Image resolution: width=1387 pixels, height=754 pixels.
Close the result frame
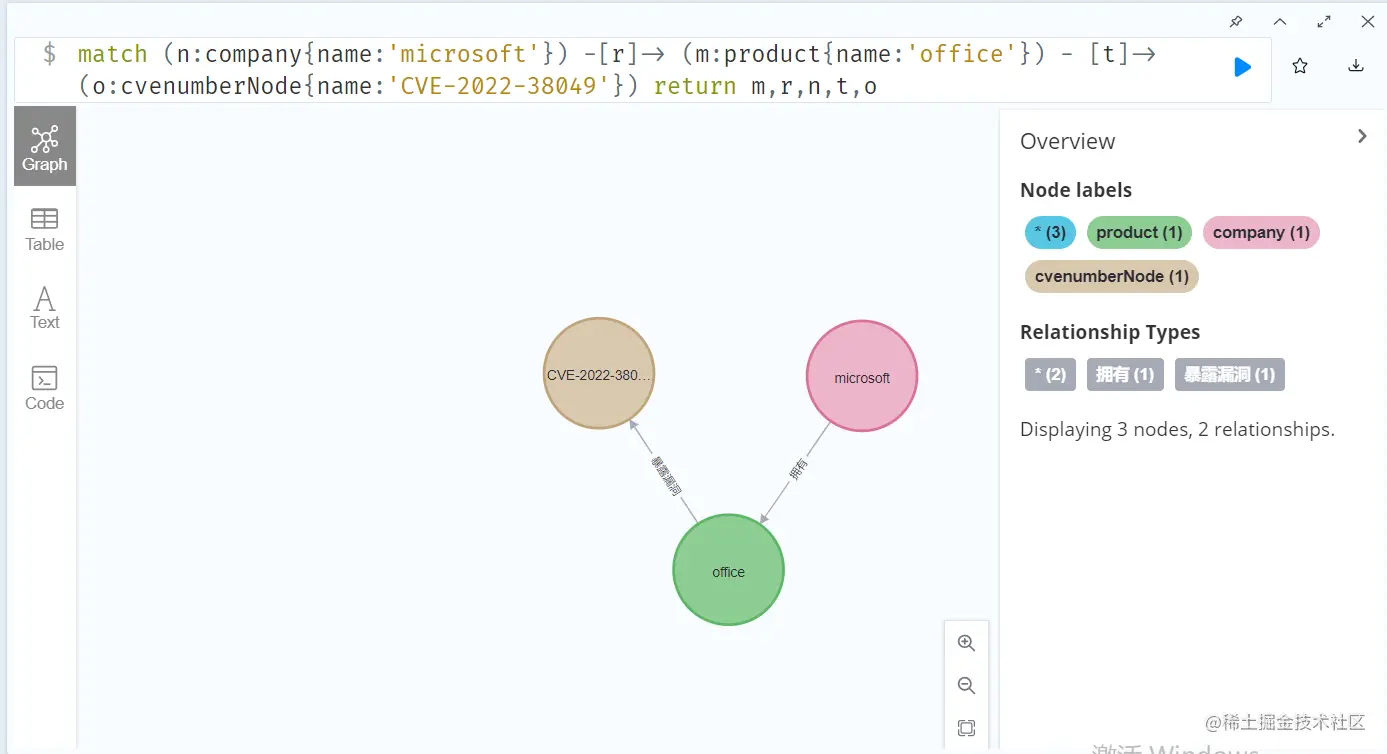(x=1368, y=21)
